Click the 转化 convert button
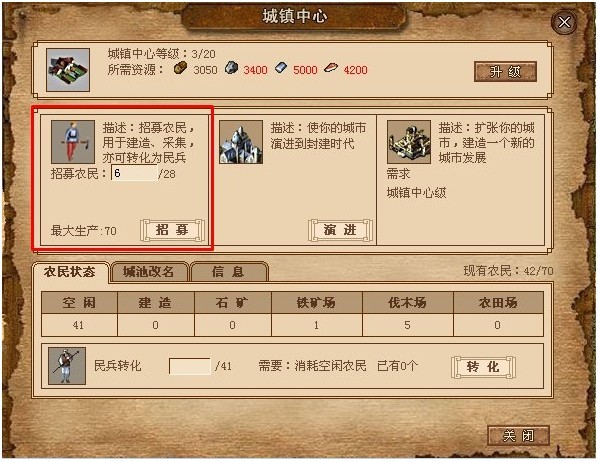598x461 pixels. (x=483, y=367)
